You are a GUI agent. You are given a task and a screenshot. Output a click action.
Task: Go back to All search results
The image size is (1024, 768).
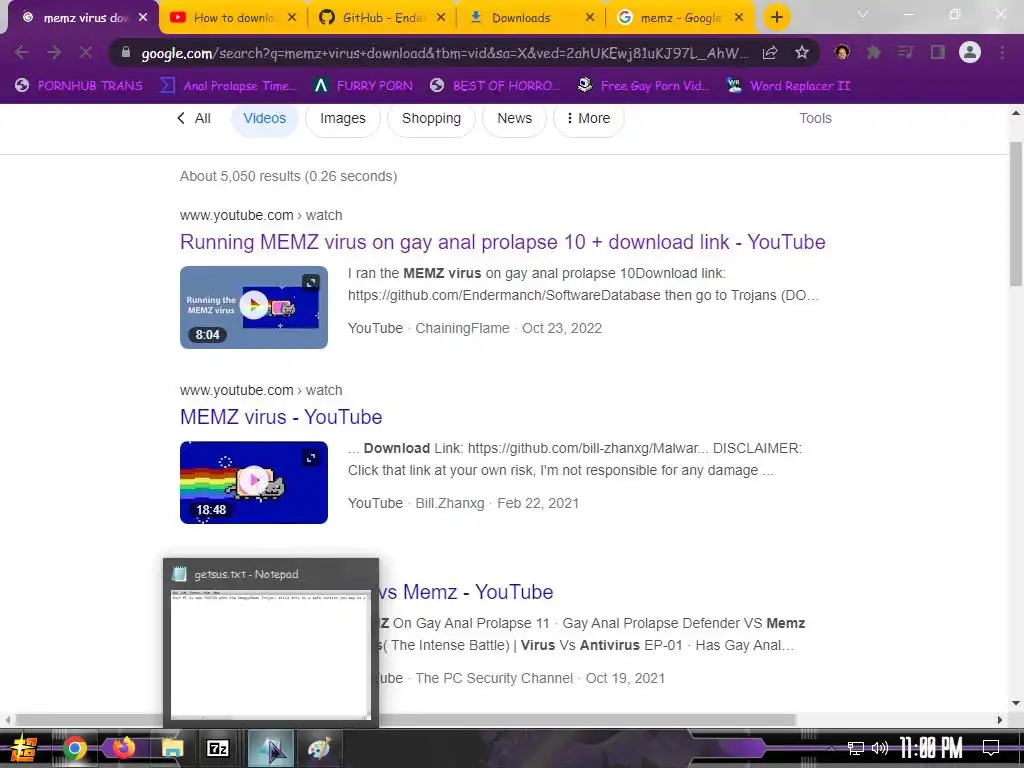coord(194,118)
